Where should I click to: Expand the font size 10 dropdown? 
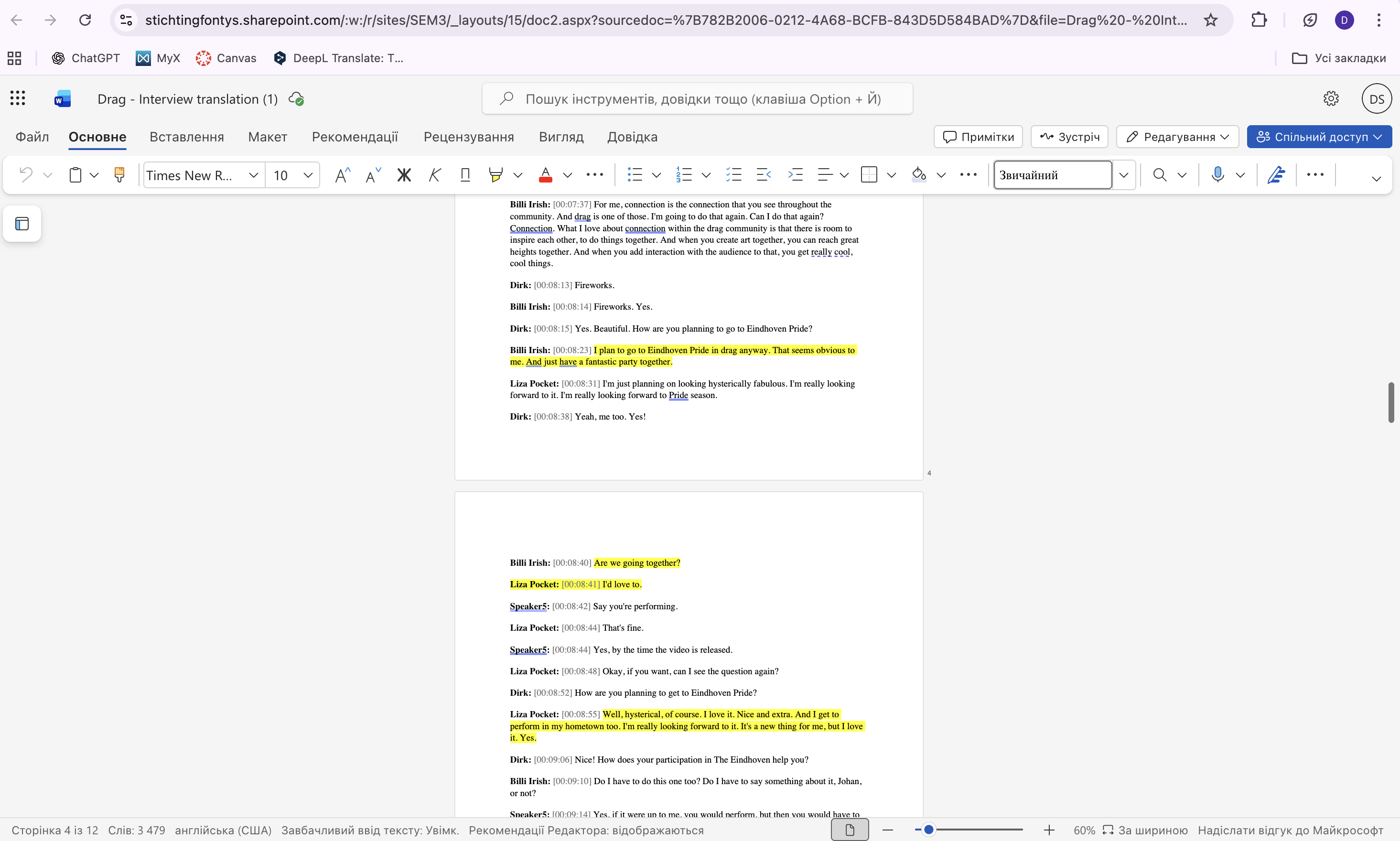coord(308,175)
